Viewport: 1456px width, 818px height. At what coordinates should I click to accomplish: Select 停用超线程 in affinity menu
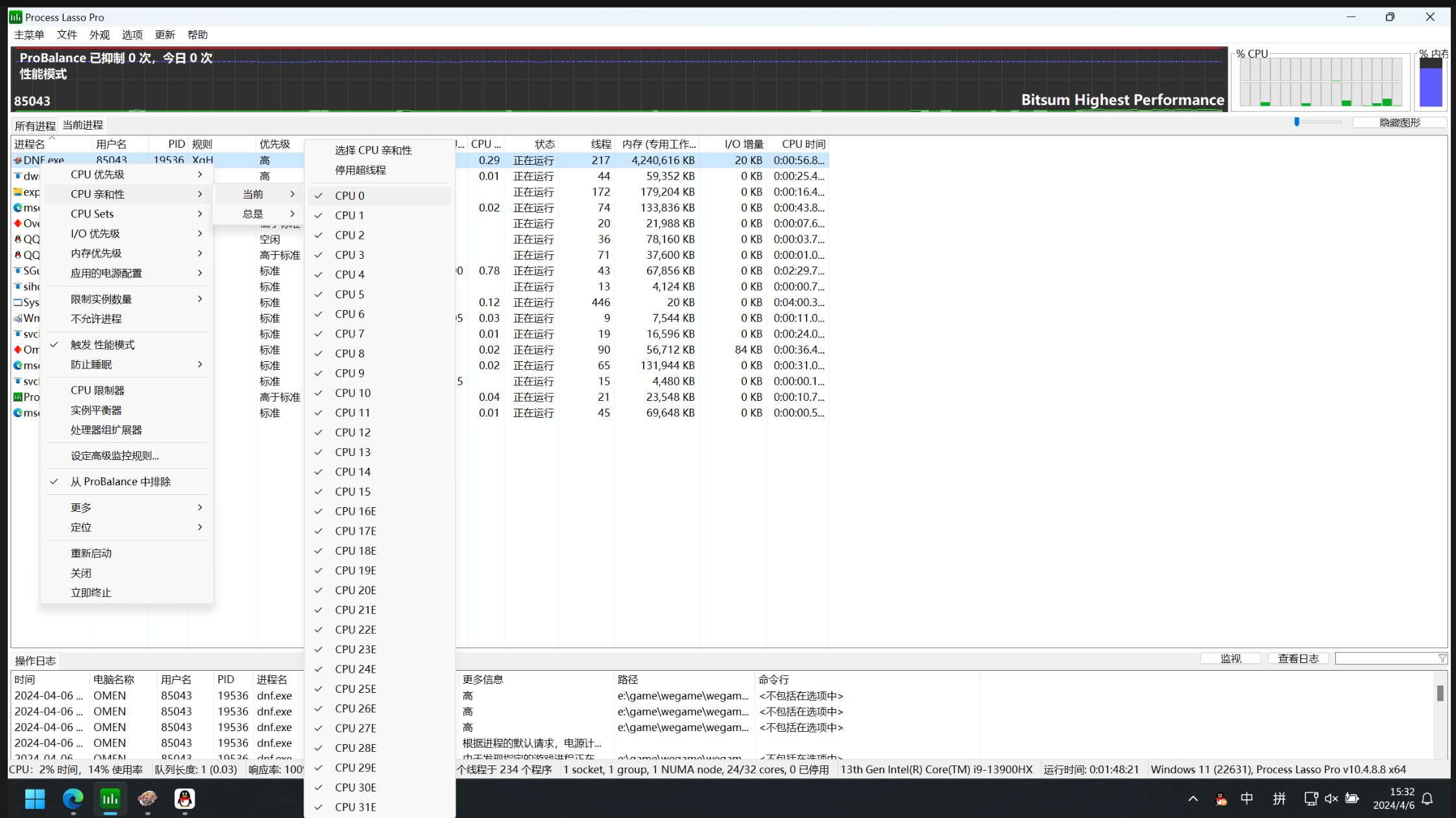coord(380,170)
